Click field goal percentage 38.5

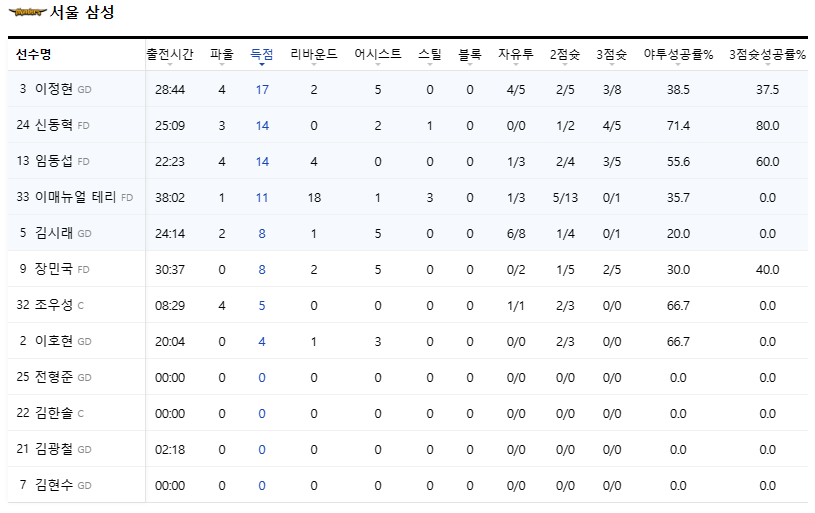[x=678, y=89]
